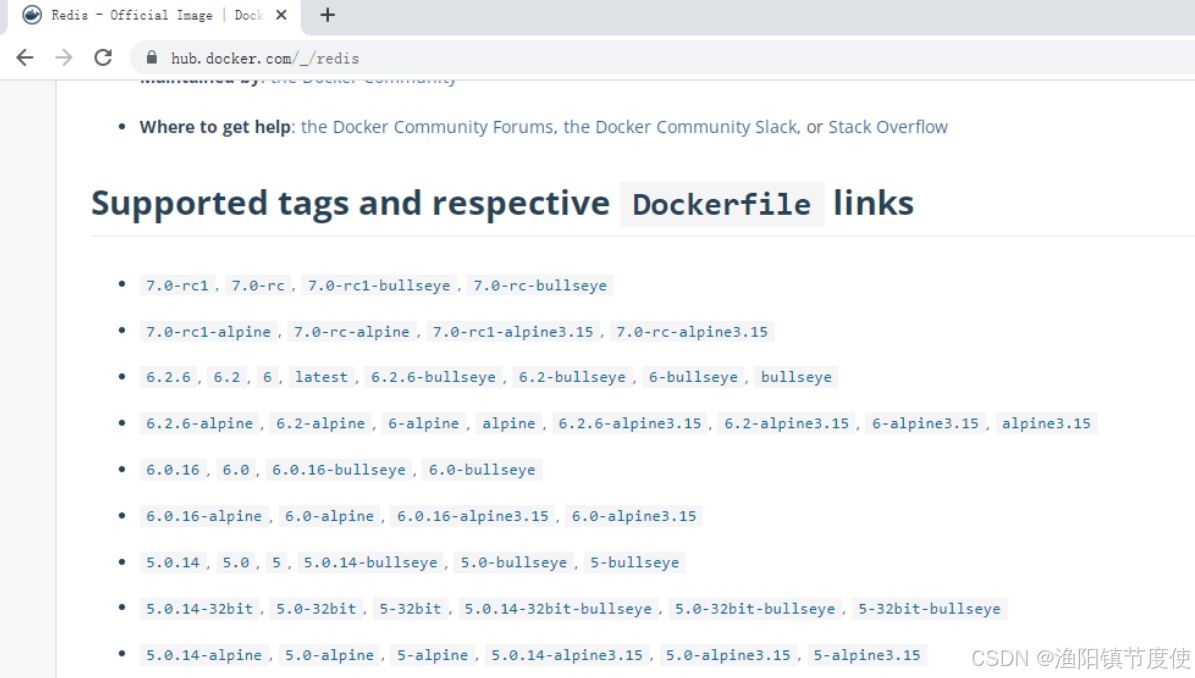Image resolution: width=1195 pixels, height=678 pixels.
Task: Open the 7.0-rc1-alpine tag link
Action: [208, 332]
